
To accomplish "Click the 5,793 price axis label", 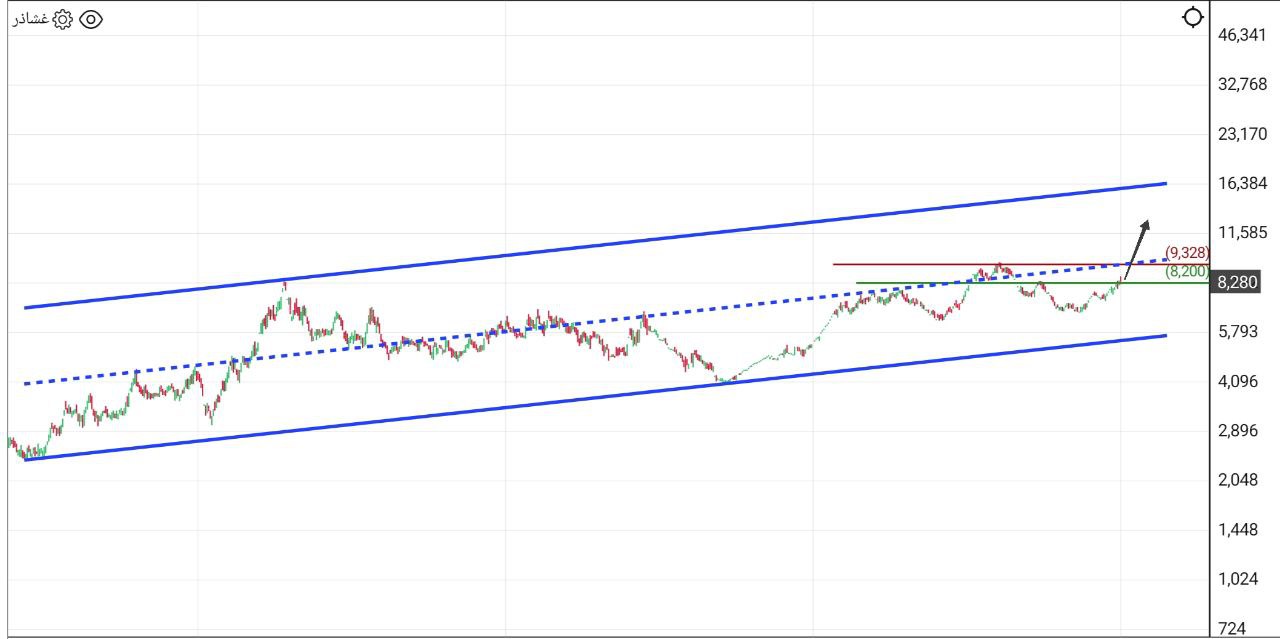I will [x=1242, y=331].
